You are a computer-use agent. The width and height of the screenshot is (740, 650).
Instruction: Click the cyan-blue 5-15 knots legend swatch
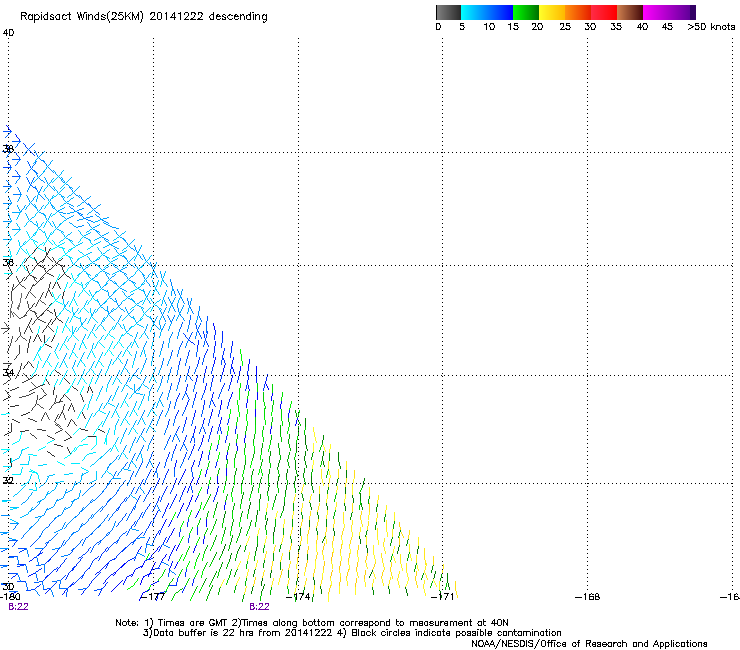click(x=487, y=12)
